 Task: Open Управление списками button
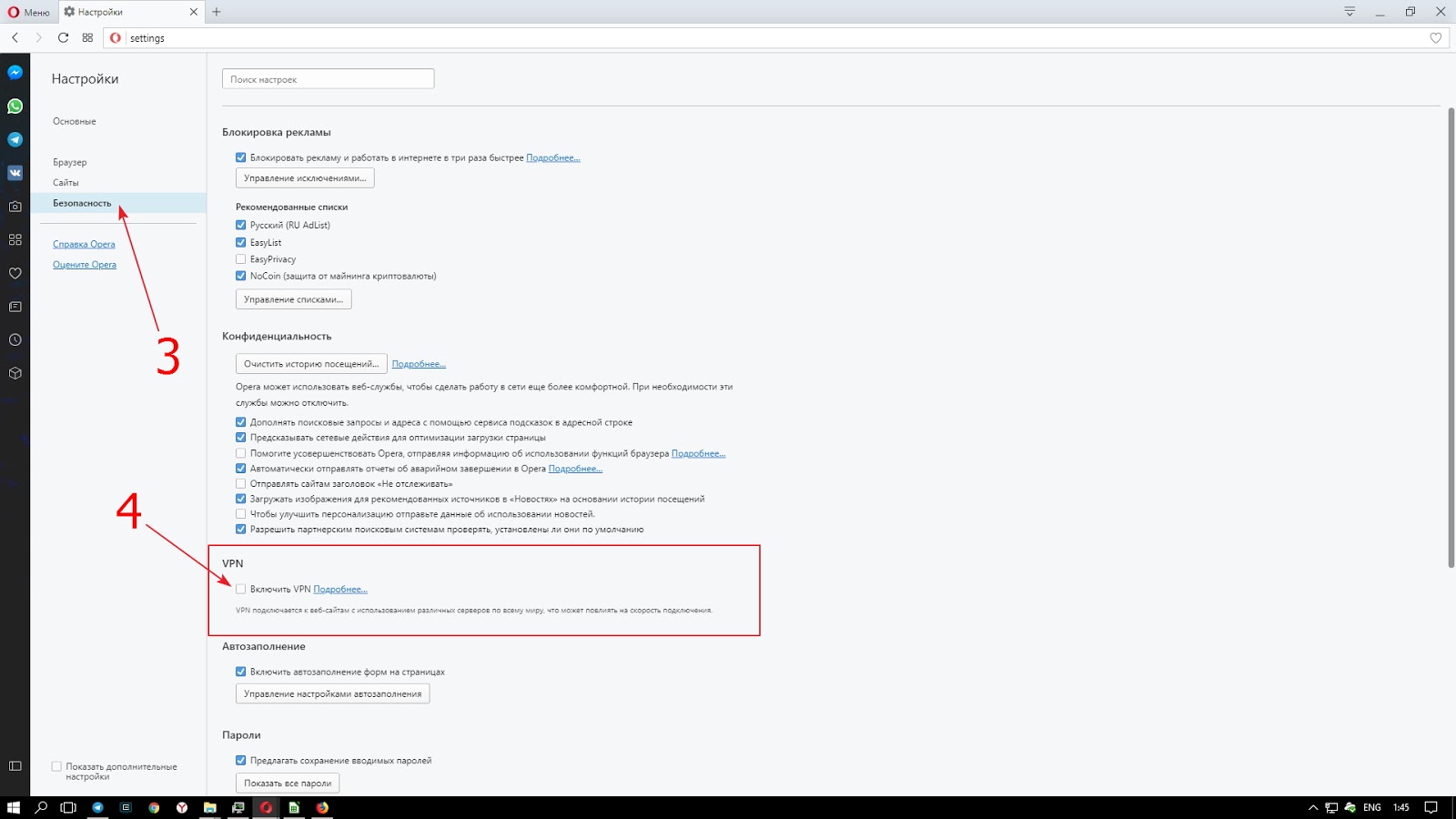tap(293, 299)
